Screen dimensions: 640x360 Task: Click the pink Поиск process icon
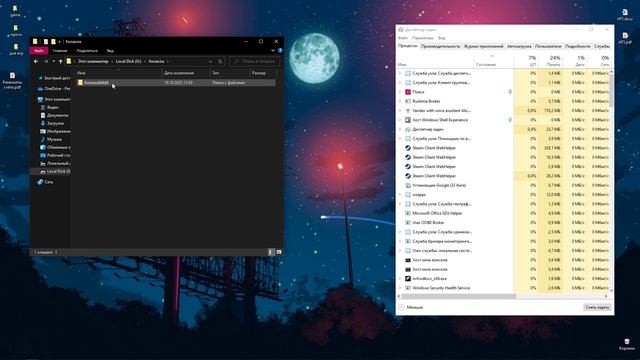click(408, 92)
